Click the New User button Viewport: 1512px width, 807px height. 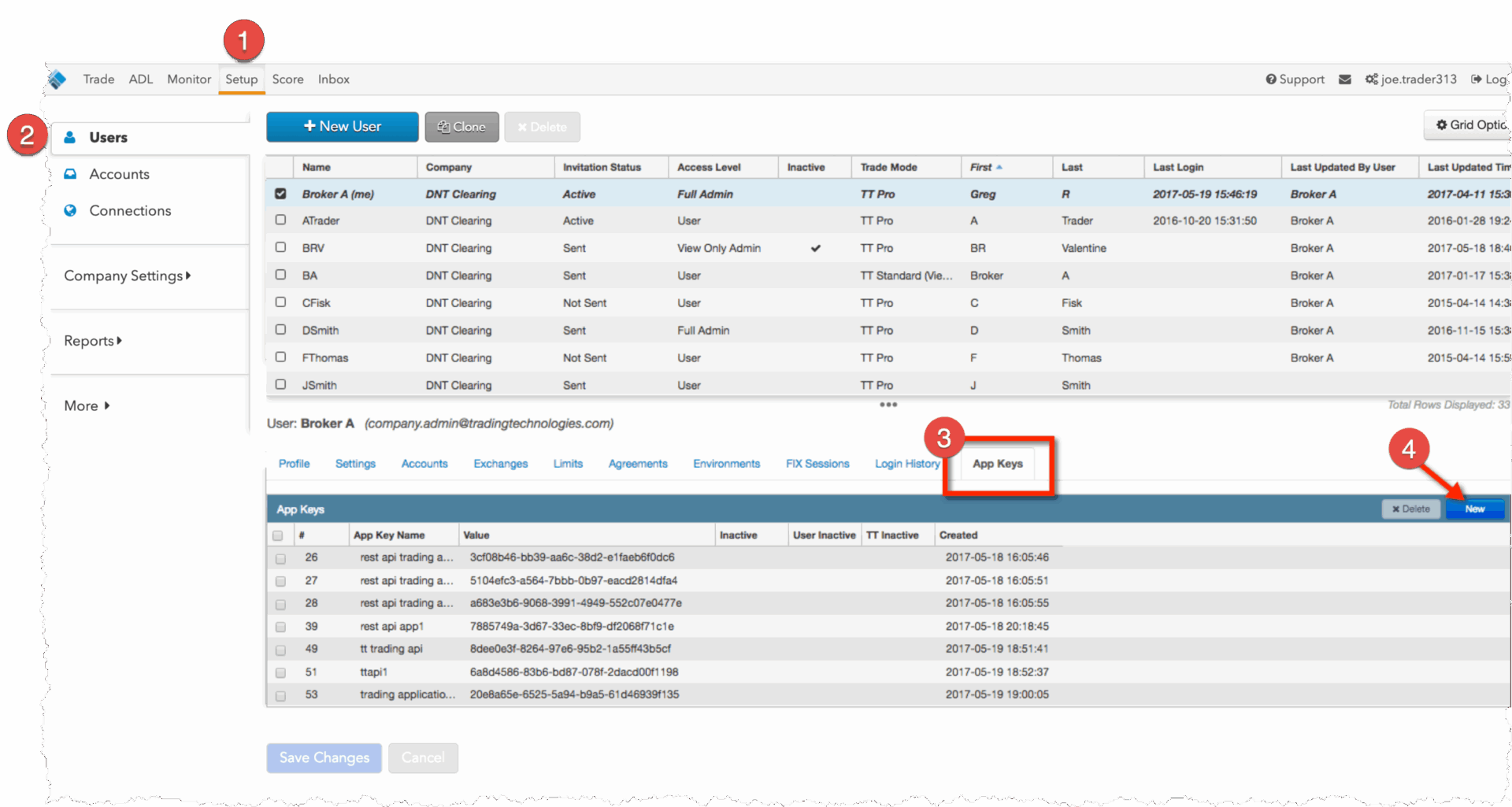click(343, 127)
